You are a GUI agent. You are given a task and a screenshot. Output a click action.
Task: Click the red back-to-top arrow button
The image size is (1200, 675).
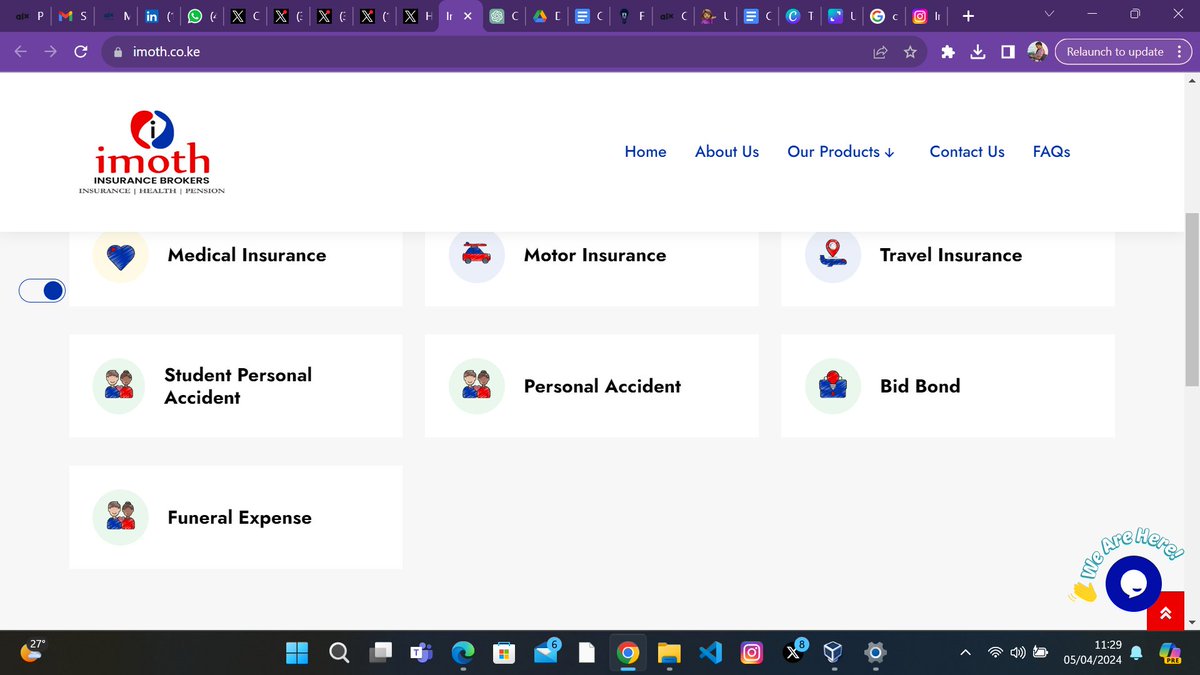point(1166,612)
